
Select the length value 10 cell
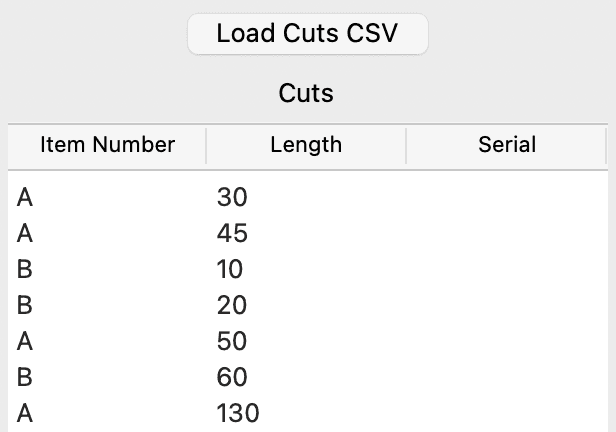click(x=230, y=270)
